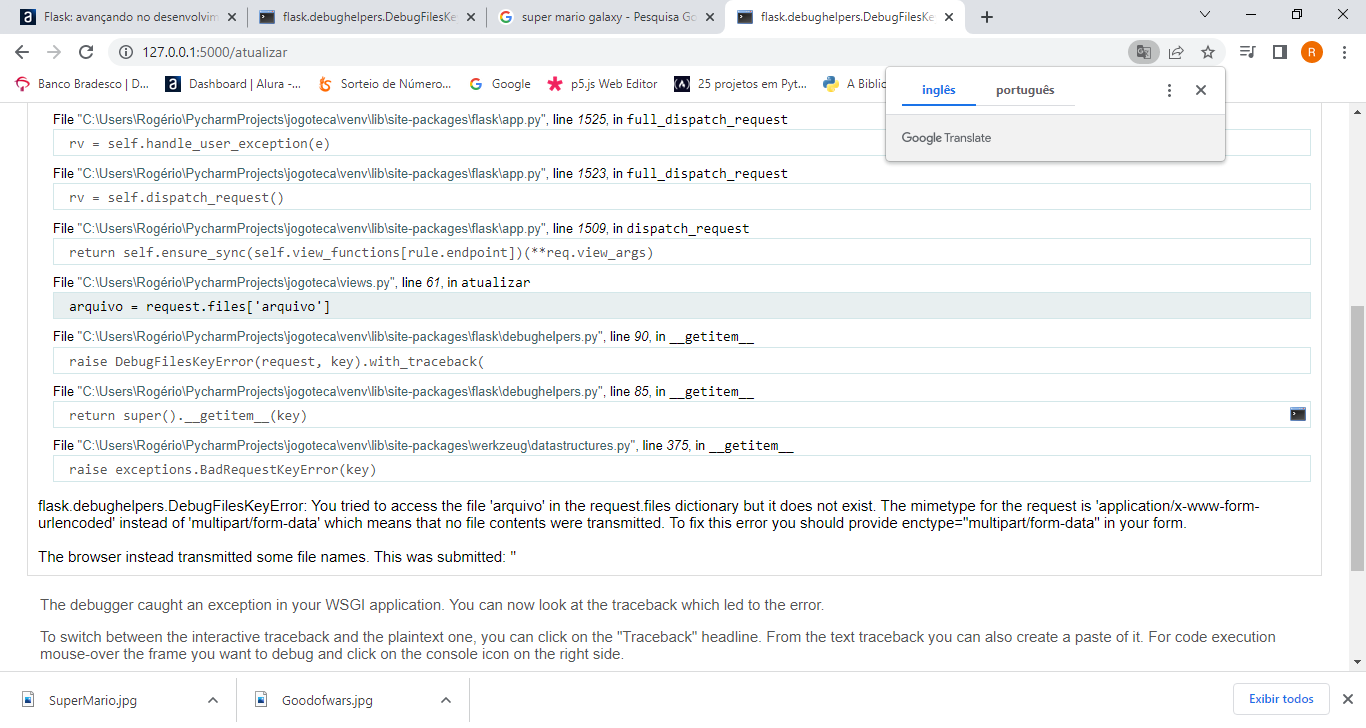The width and height of the screenshot is (1366, 728).
Task: Click the page vertical scrollbar thumb
Action: click(1357, 438)
